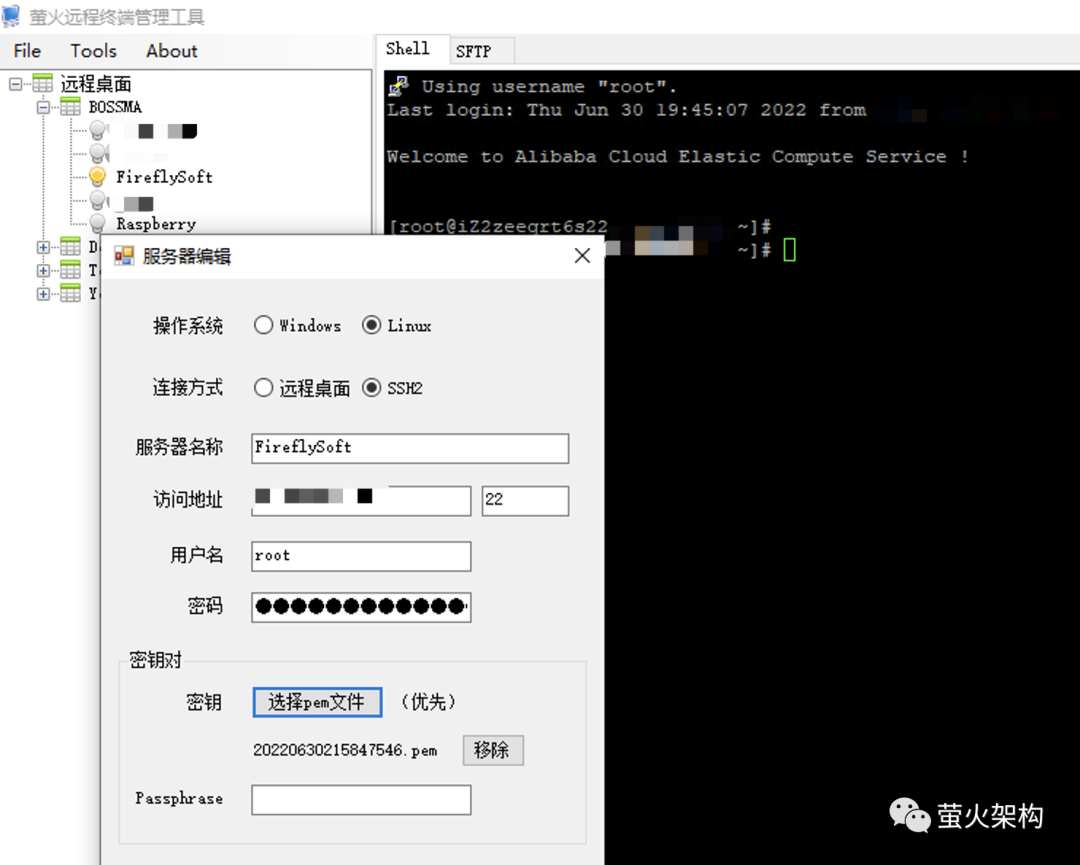Click inside the Passphrase input field
Screen dimensions: 1080x865
[360, 799]
